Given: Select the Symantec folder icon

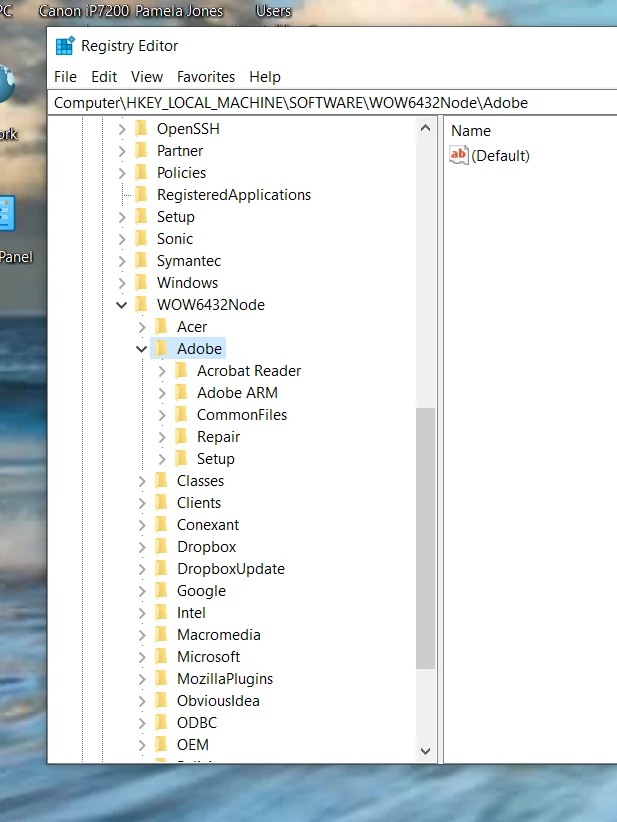Looking at the screenshot, I should click(141, 261).
